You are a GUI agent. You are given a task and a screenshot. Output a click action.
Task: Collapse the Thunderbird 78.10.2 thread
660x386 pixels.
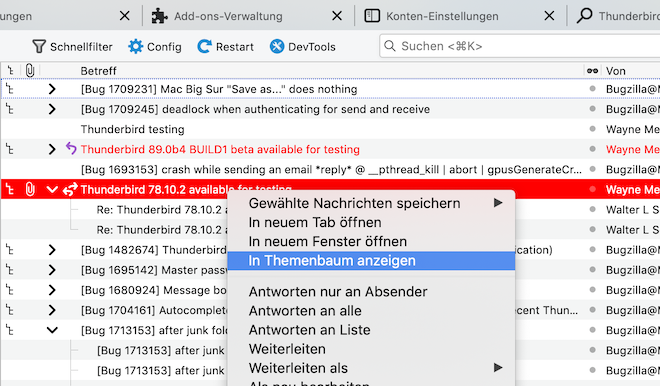pyautogui.click(x=52, y=189)
